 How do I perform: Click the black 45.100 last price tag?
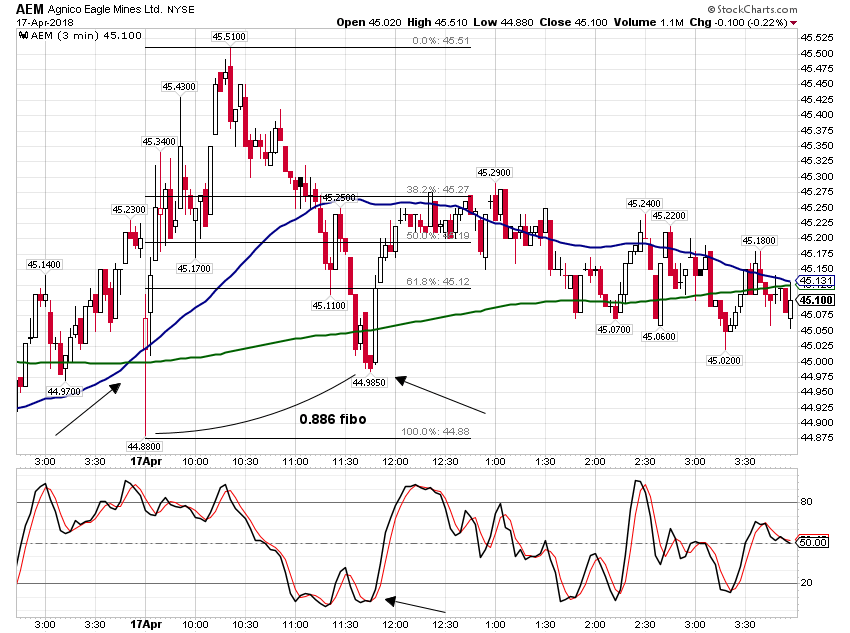click(x=816, y=300)
